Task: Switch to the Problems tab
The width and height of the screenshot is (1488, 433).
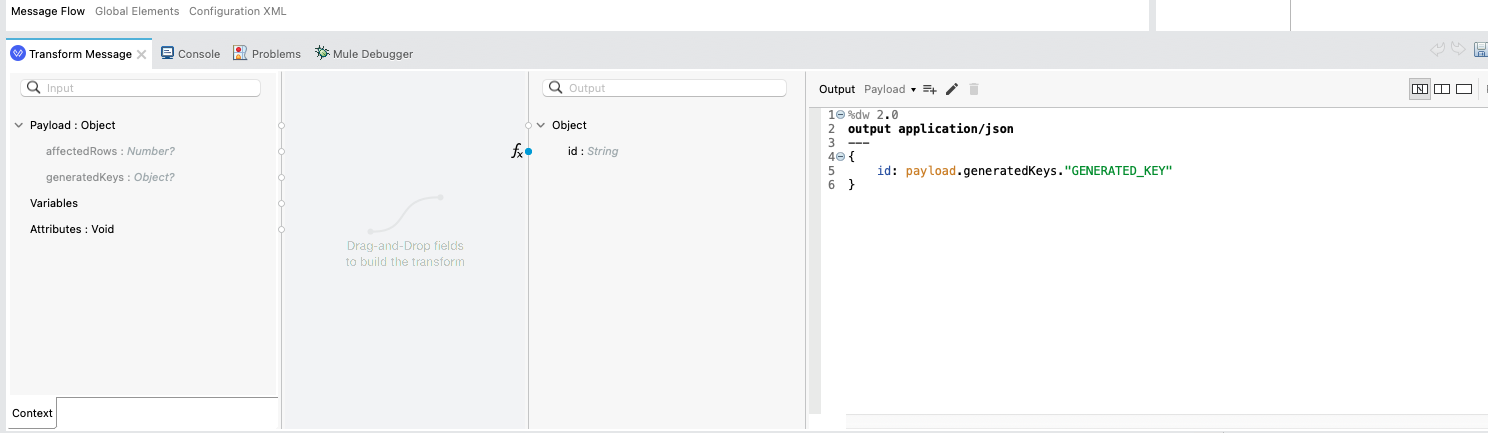Action: 267,54
